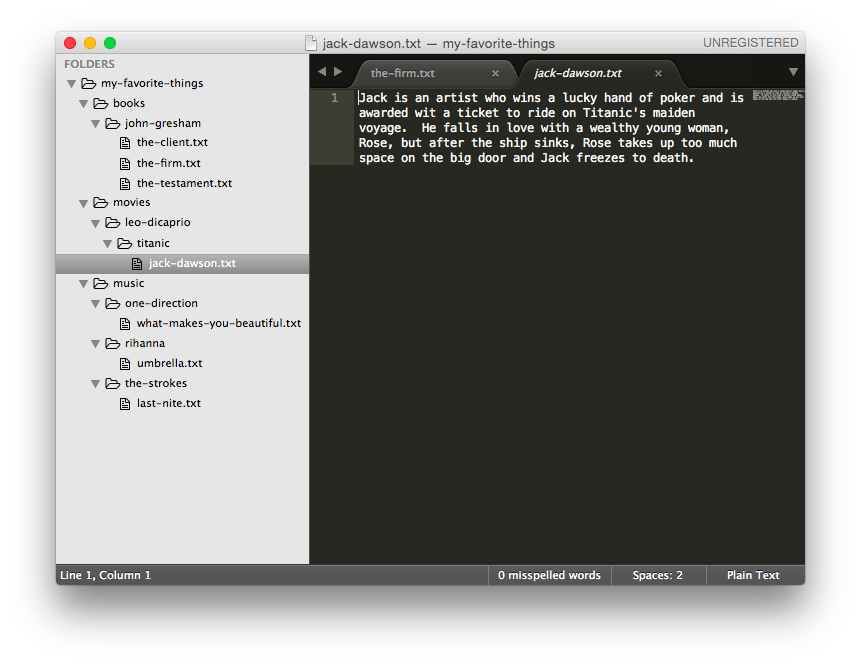Collapse the books folder
861x665 pixels.
(x=84, y=104)
